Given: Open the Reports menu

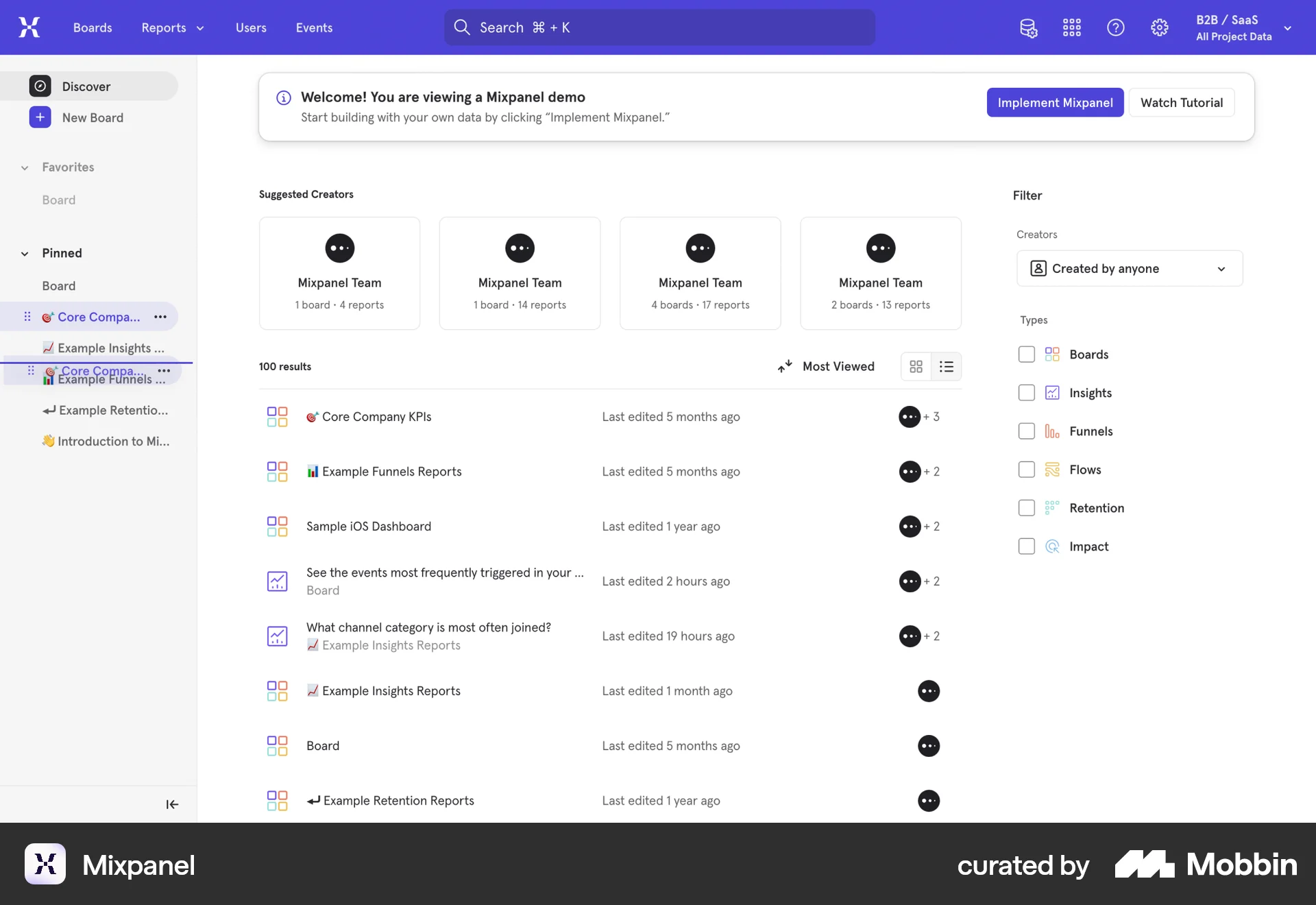Looking at the screenshot, I should click(171, 27).
